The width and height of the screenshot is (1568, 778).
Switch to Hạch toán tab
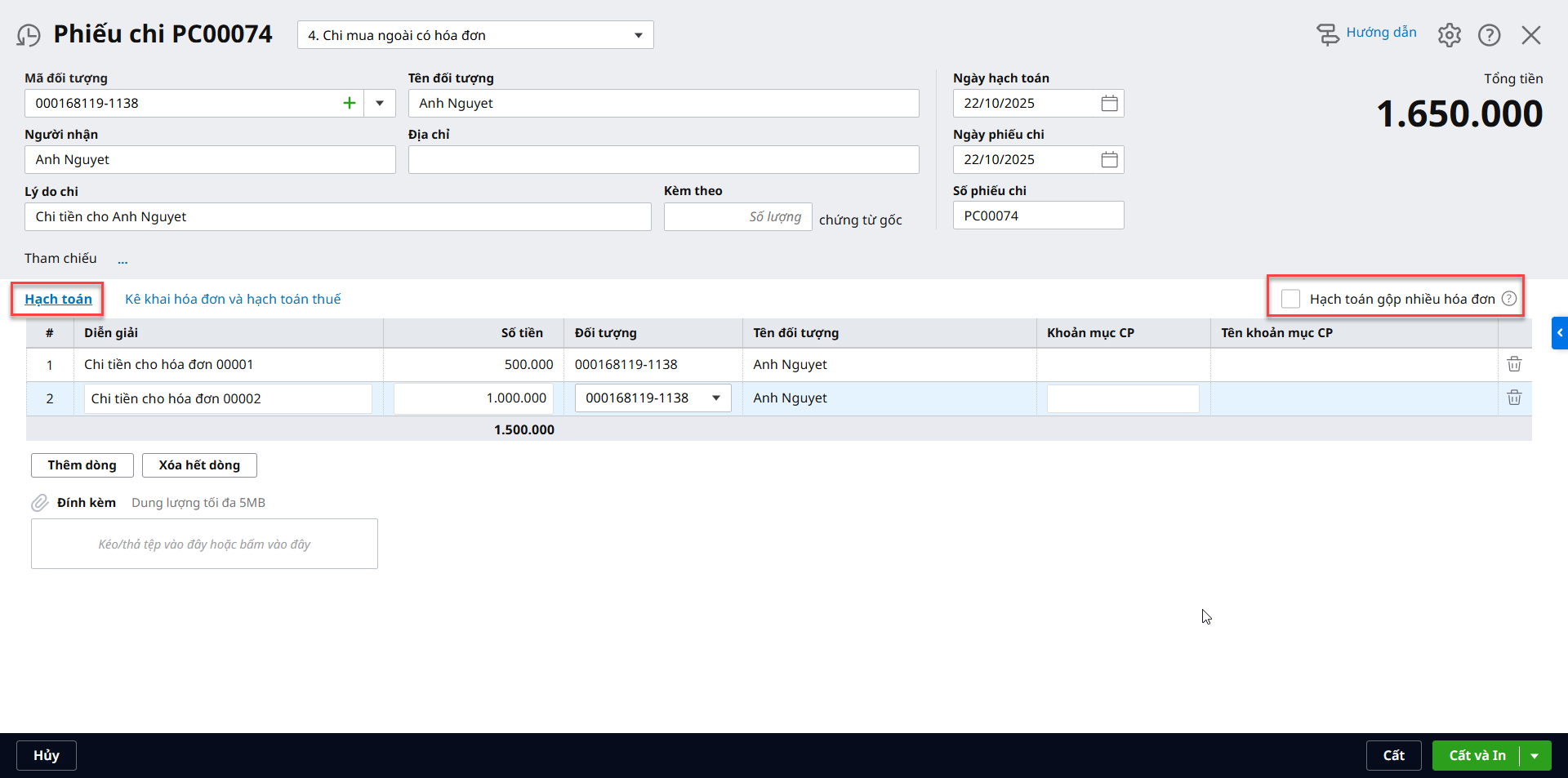[x=58, y=299]
